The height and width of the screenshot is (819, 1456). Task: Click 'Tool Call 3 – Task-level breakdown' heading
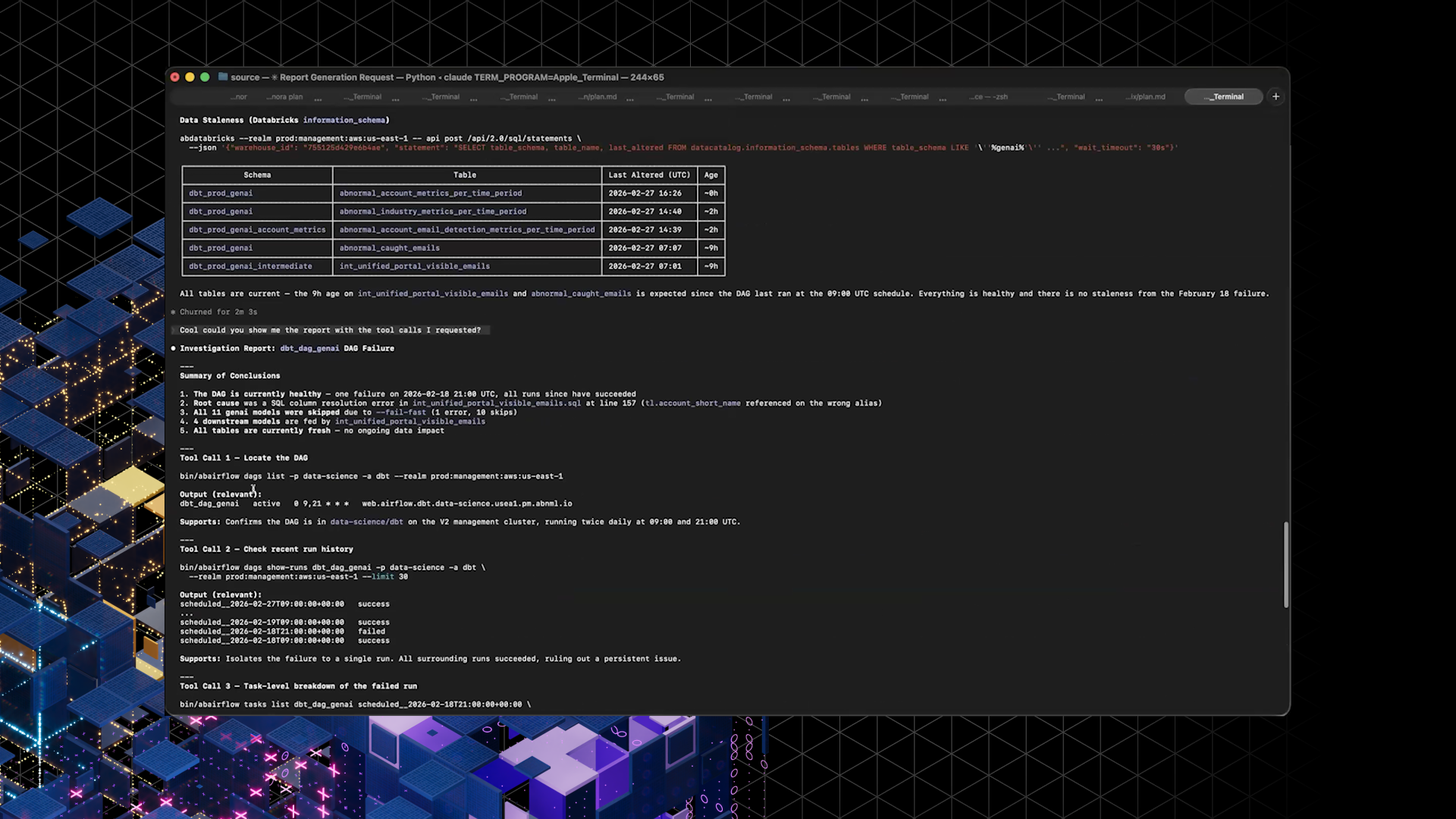click(x=298, y=686)
